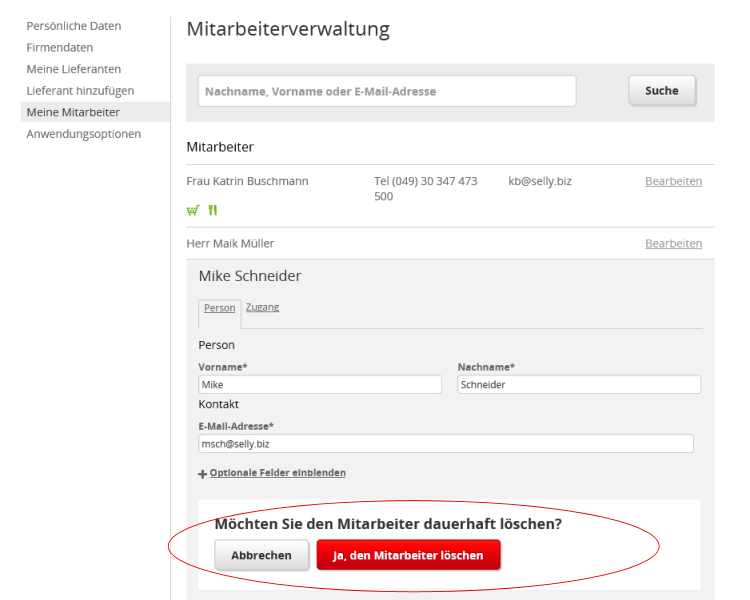Click the Kontakt section label
This screenshot has height=600, width=750.
(x=219, y=404)
